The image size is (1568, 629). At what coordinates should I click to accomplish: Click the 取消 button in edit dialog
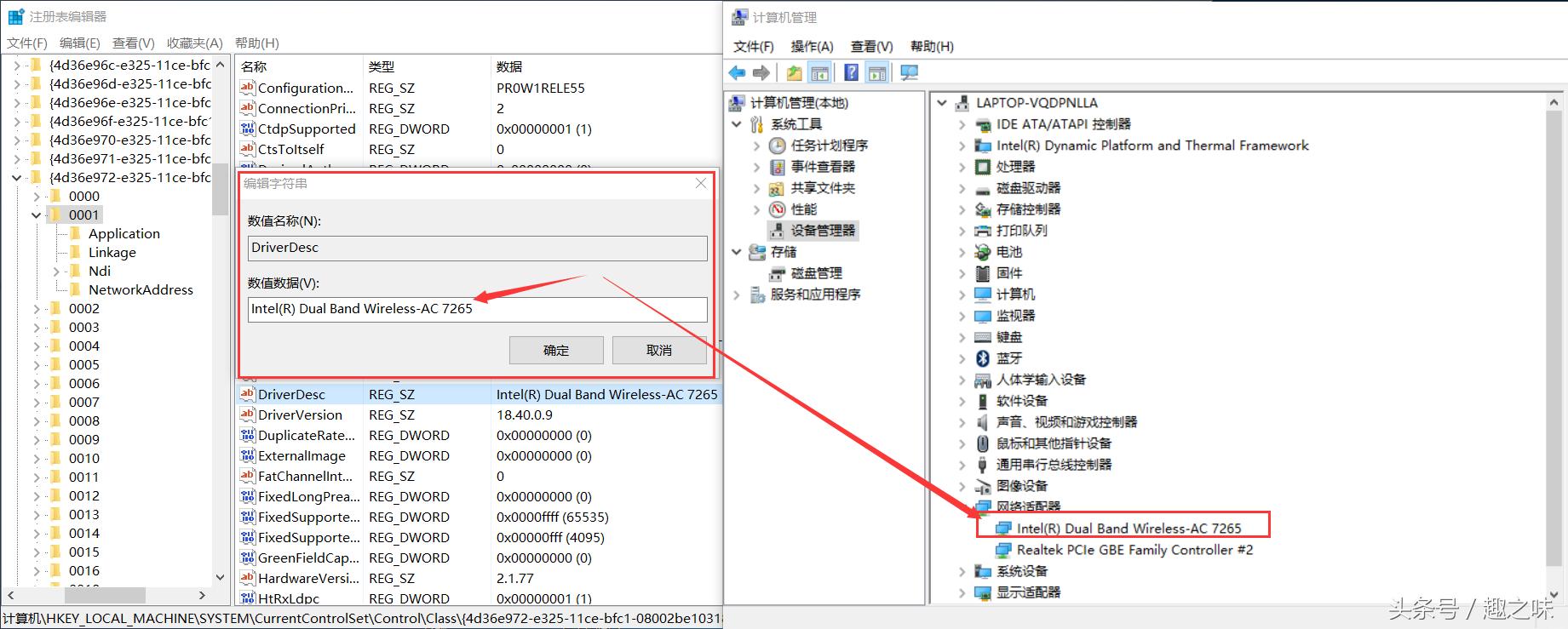(x=658, y=350)
